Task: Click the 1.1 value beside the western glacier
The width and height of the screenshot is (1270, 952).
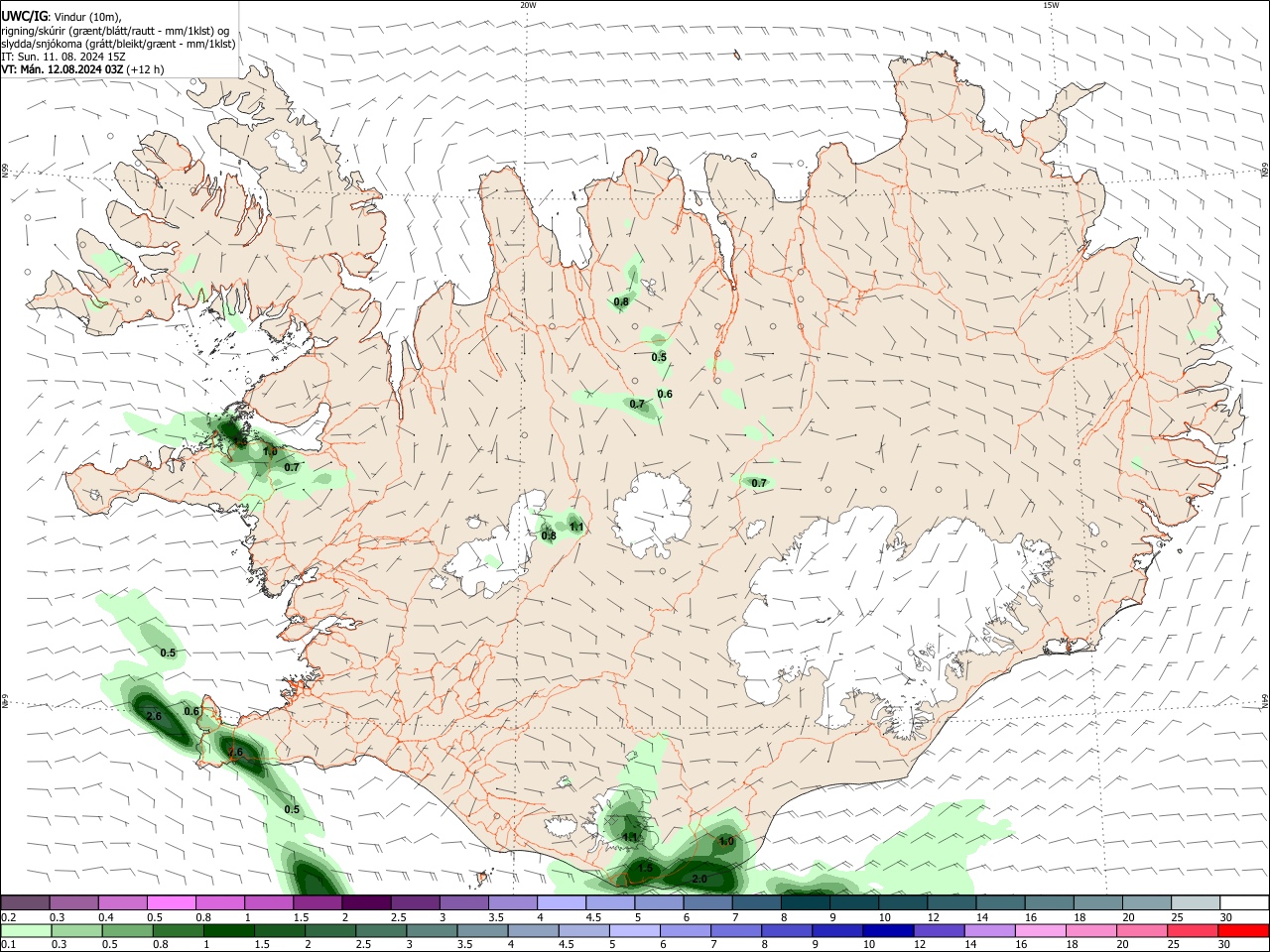Action: click(x=577, y=527)
